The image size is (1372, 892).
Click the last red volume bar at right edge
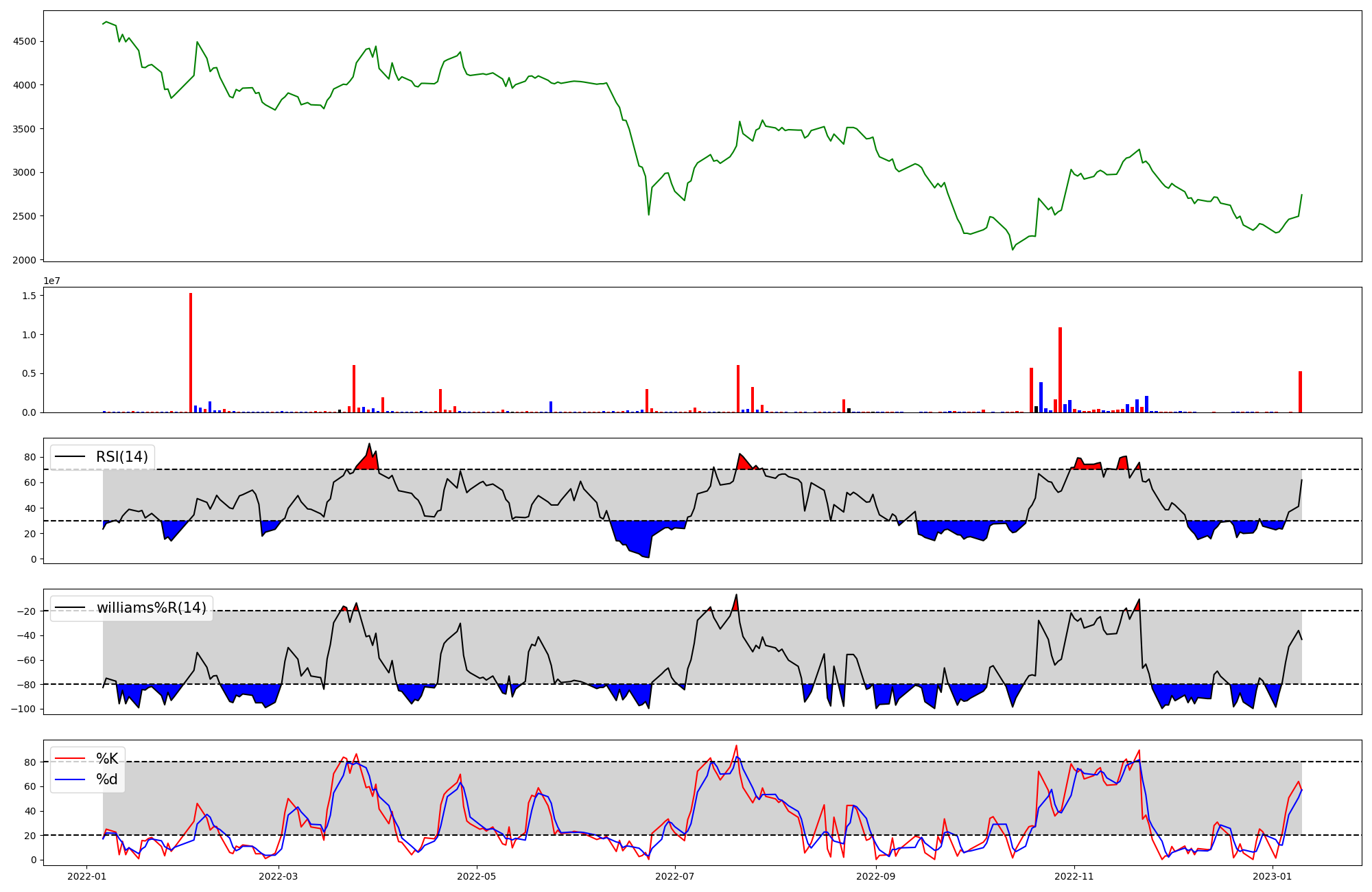pos(1300,392)
